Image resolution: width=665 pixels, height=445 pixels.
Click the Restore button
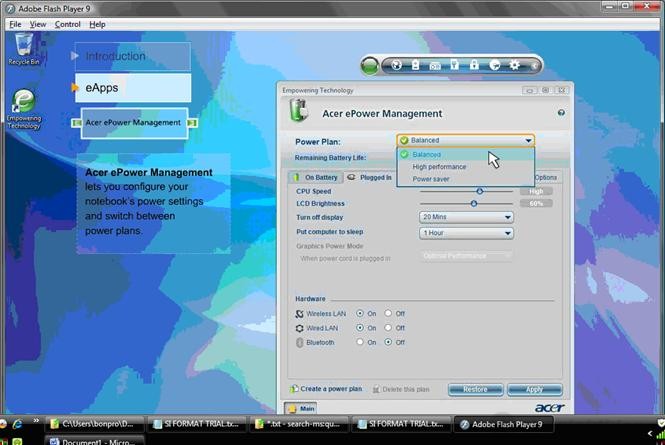pyautogui.click(x=475, y=389)
